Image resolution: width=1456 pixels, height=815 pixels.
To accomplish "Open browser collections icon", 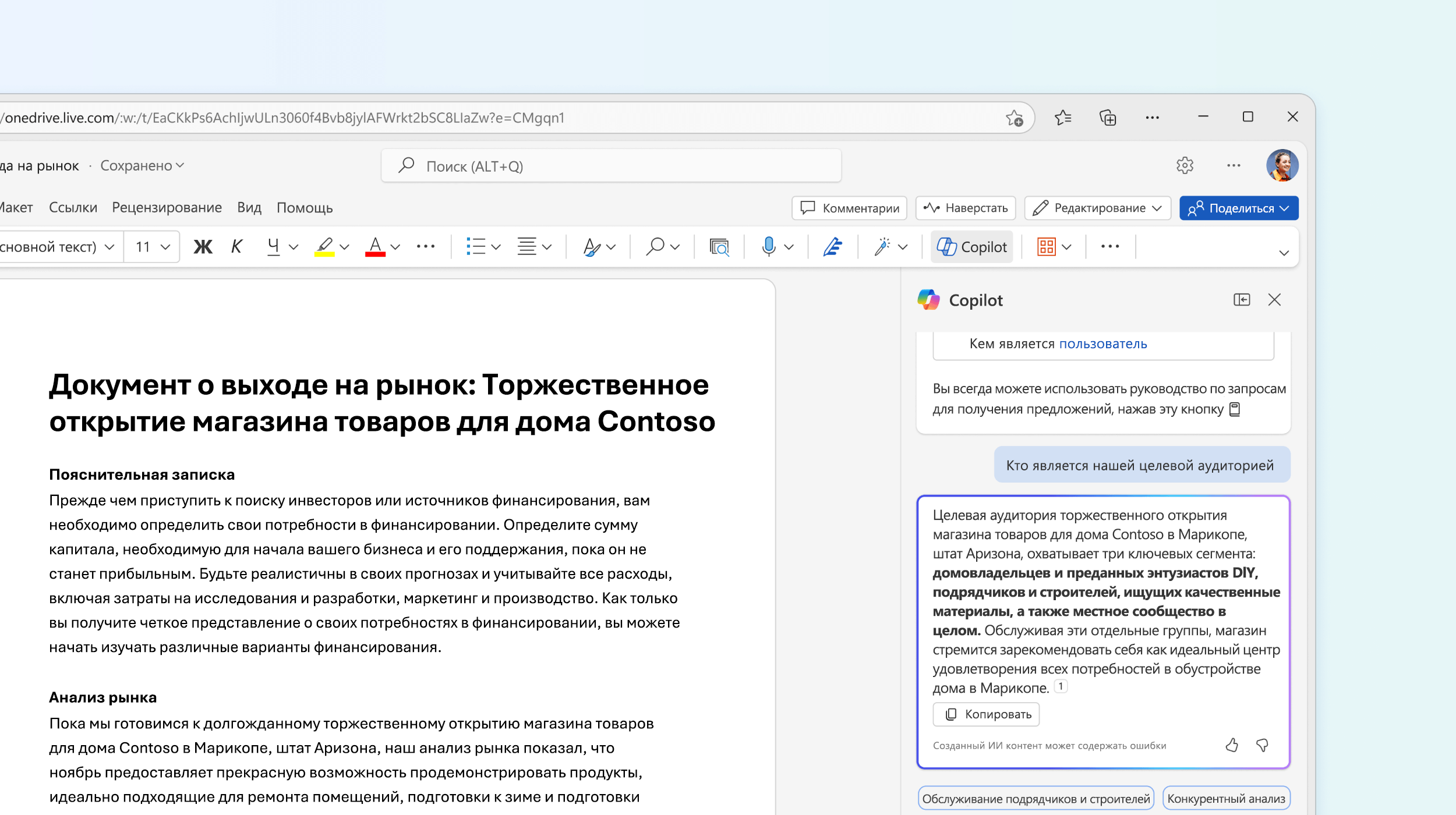I will pos(1108,118).
